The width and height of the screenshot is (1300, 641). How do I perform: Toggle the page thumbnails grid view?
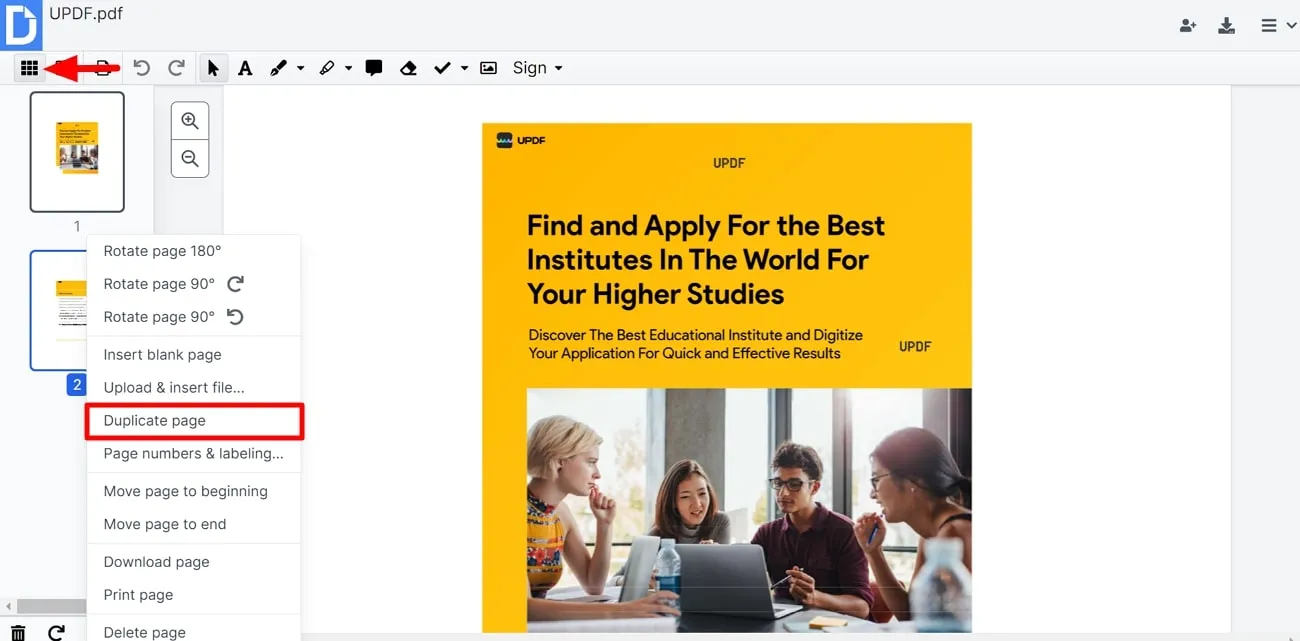(x=29, y=68)
